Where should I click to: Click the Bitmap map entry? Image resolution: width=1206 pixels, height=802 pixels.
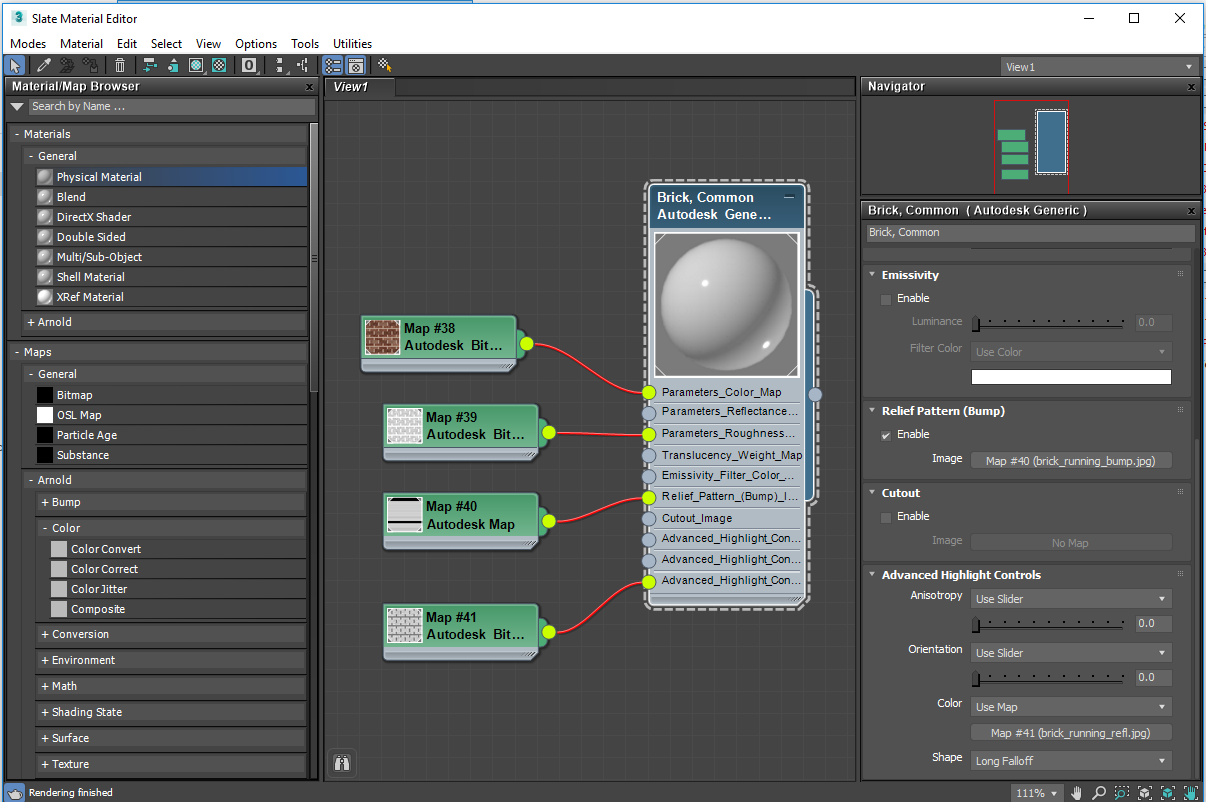170,395
